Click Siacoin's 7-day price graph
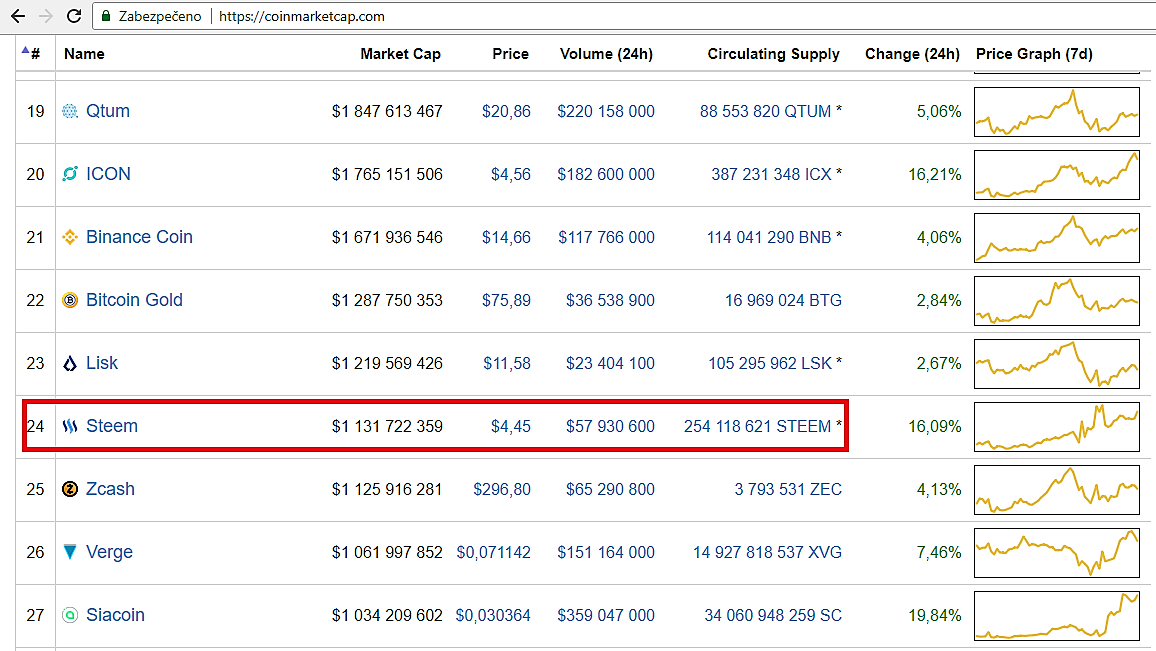This screenshot has height=651, width=1156. [1056, 616]
